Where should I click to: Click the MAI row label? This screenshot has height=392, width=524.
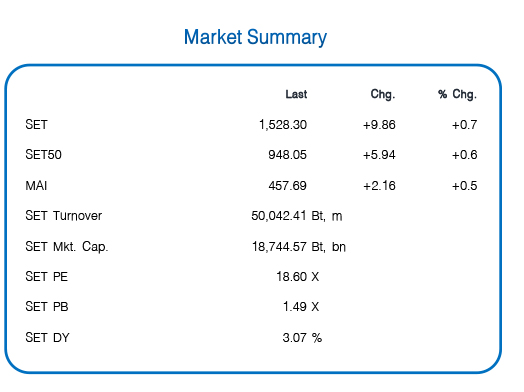[36, 185]
